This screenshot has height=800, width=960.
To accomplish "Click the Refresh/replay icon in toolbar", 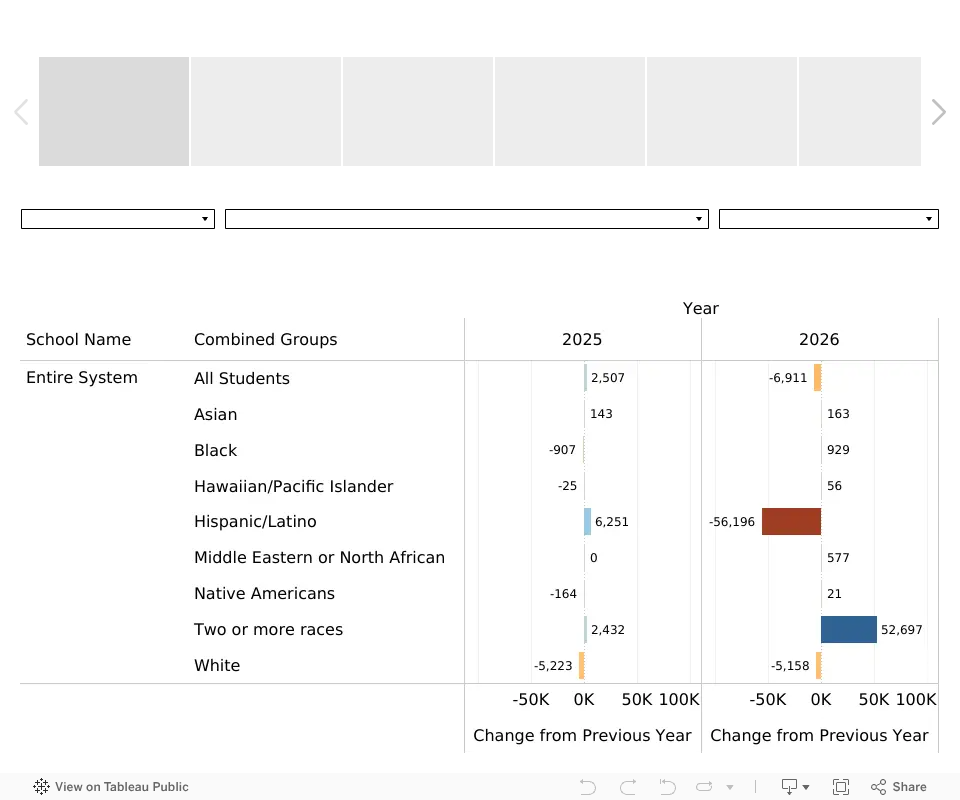I will pos(705,787).
